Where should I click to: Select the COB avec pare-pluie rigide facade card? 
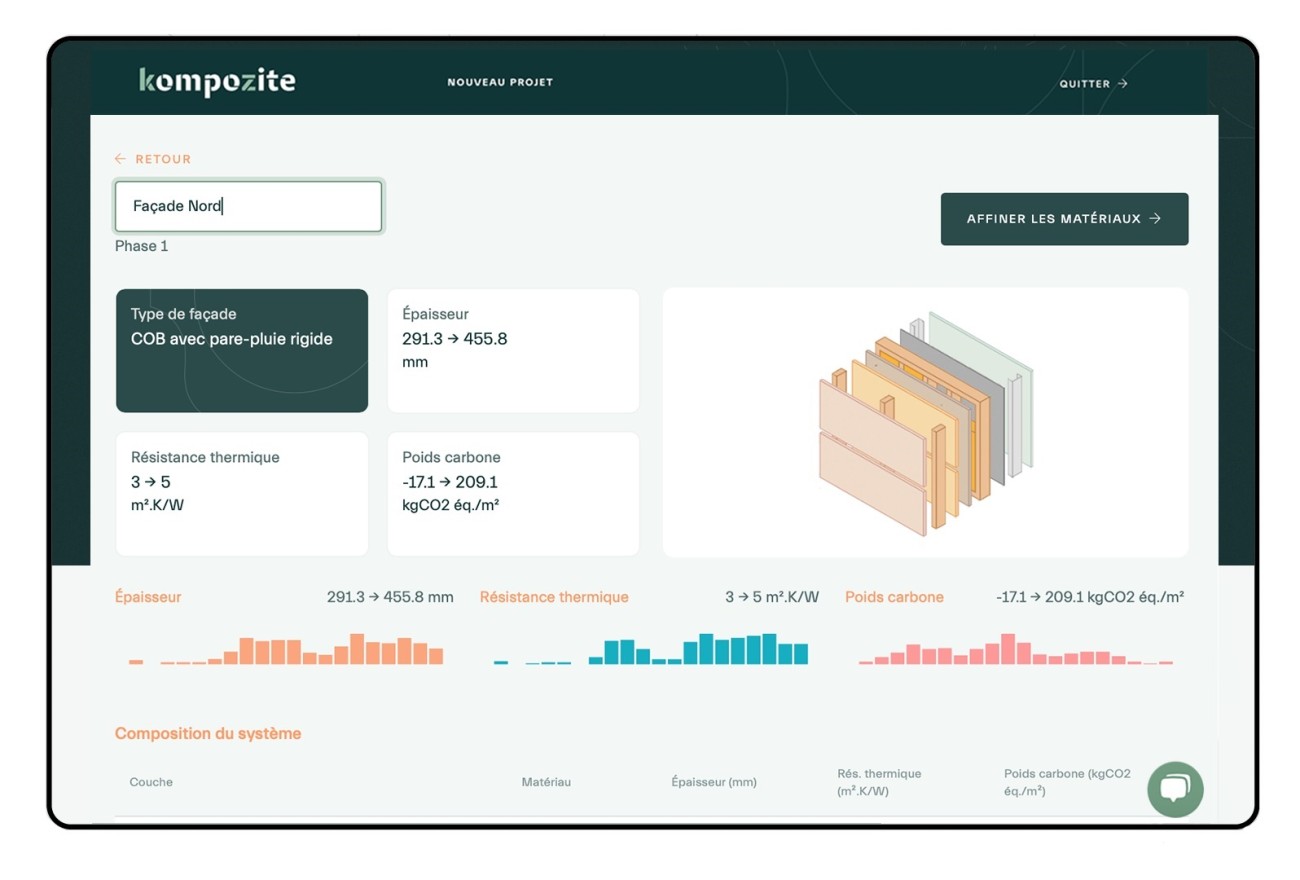coord(242,350)
